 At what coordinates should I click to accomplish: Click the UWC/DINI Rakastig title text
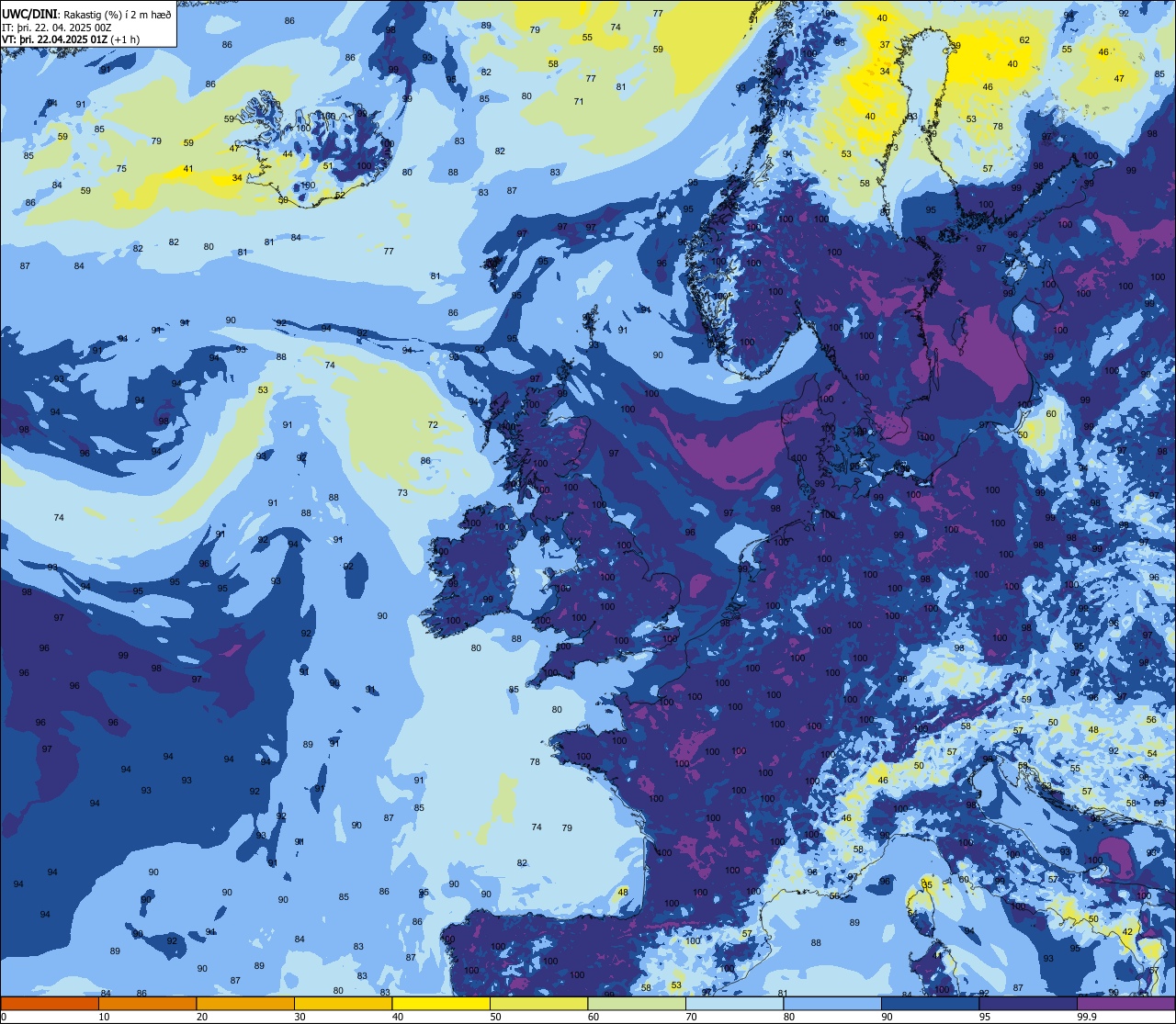point(87,13)
